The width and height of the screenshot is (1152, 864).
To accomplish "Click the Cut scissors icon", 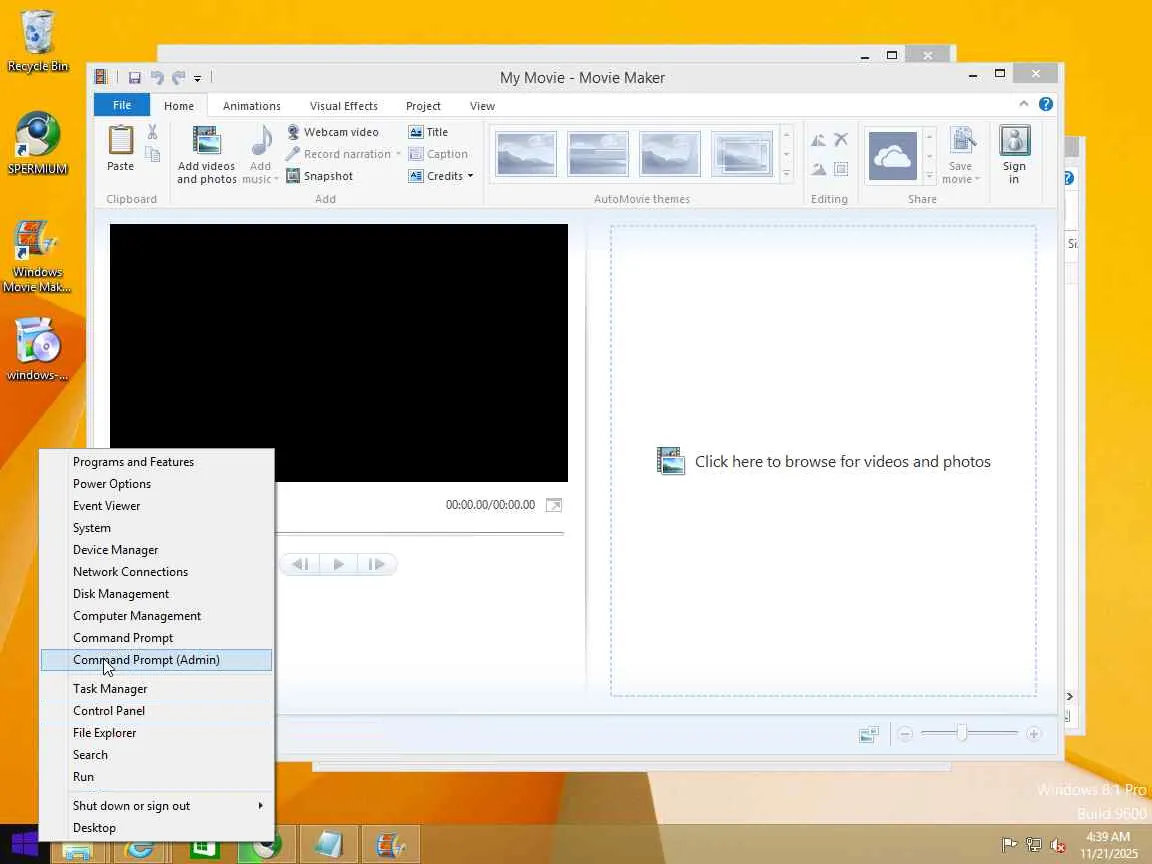I will coord(152,132).
